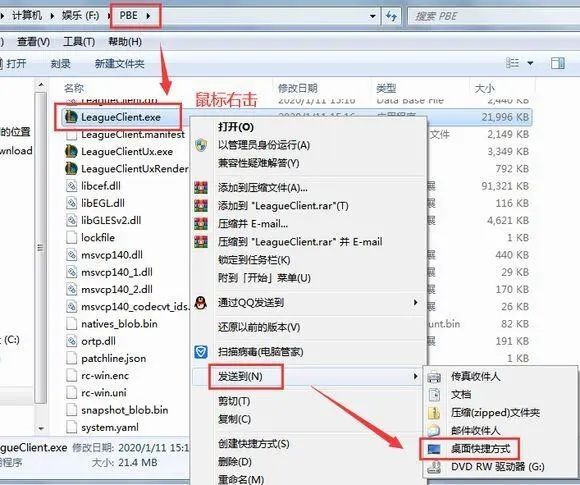The width and height of the screenshot is (580, 485).
Task: Click the 搜索 PBE search field
Action: tap(493, 16)
